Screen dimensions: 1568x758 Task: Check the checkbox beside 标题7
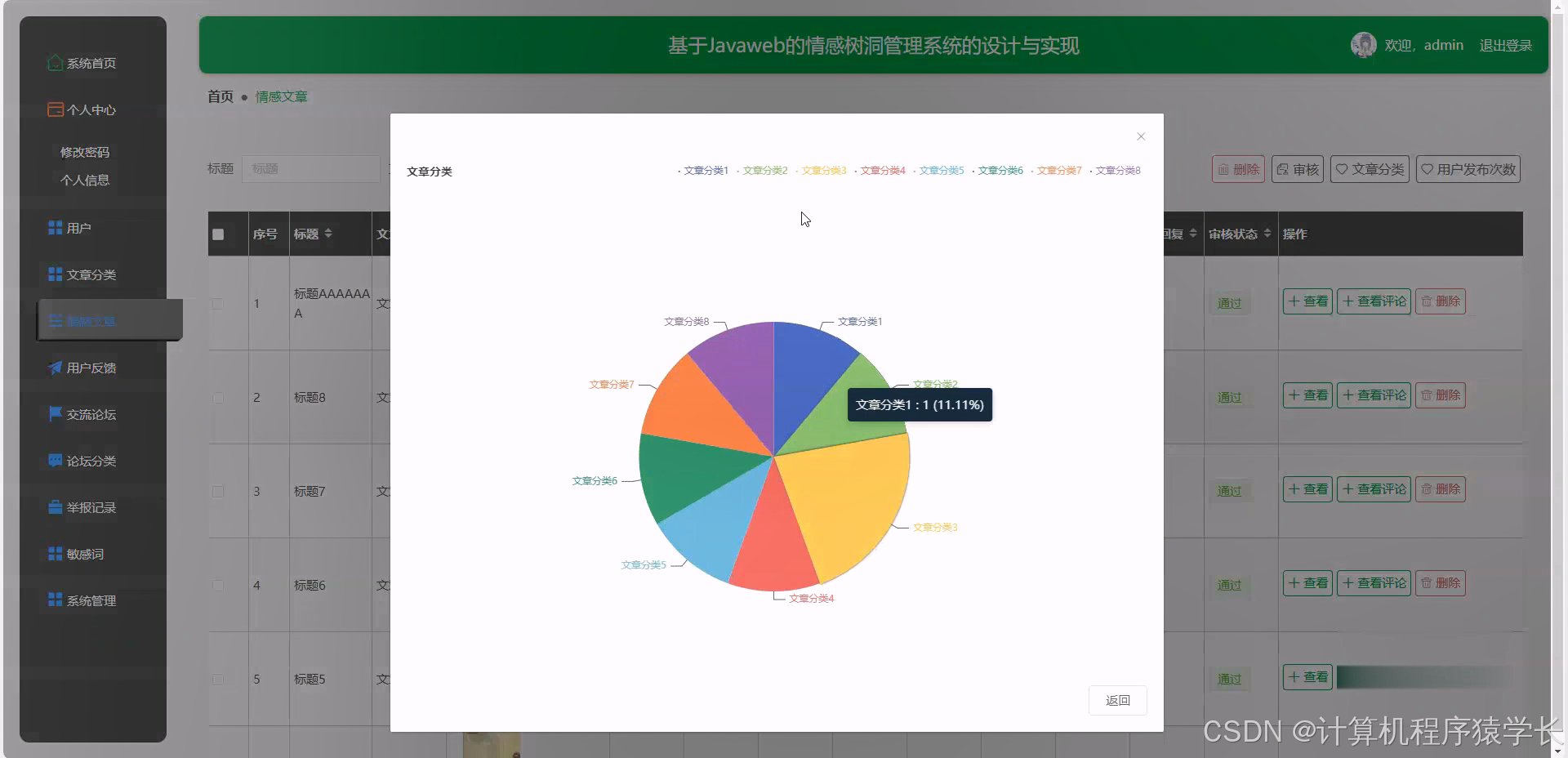(x=217, y=492)
